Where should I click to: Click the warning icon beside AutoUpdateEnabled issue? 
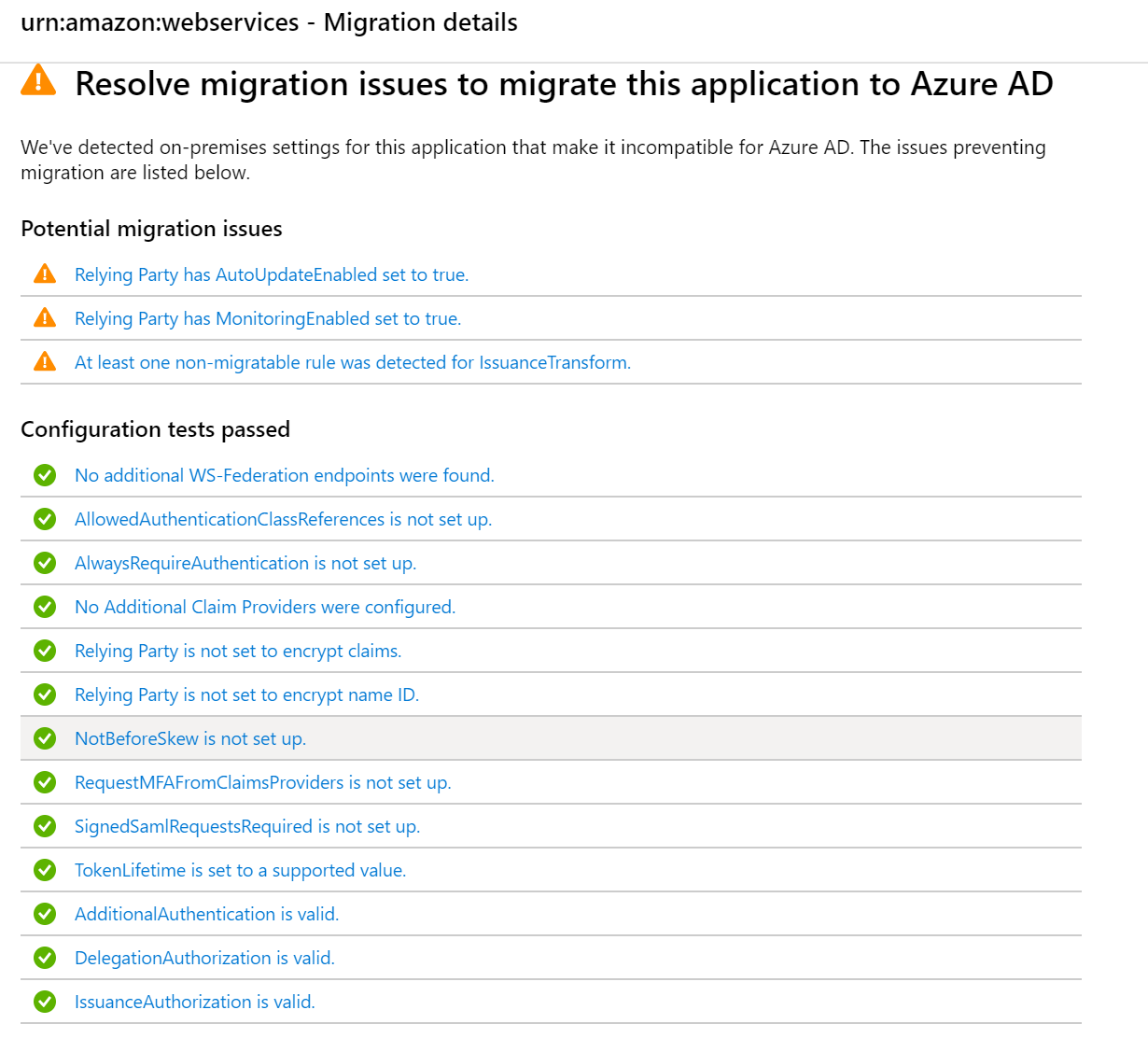point(44,274)
